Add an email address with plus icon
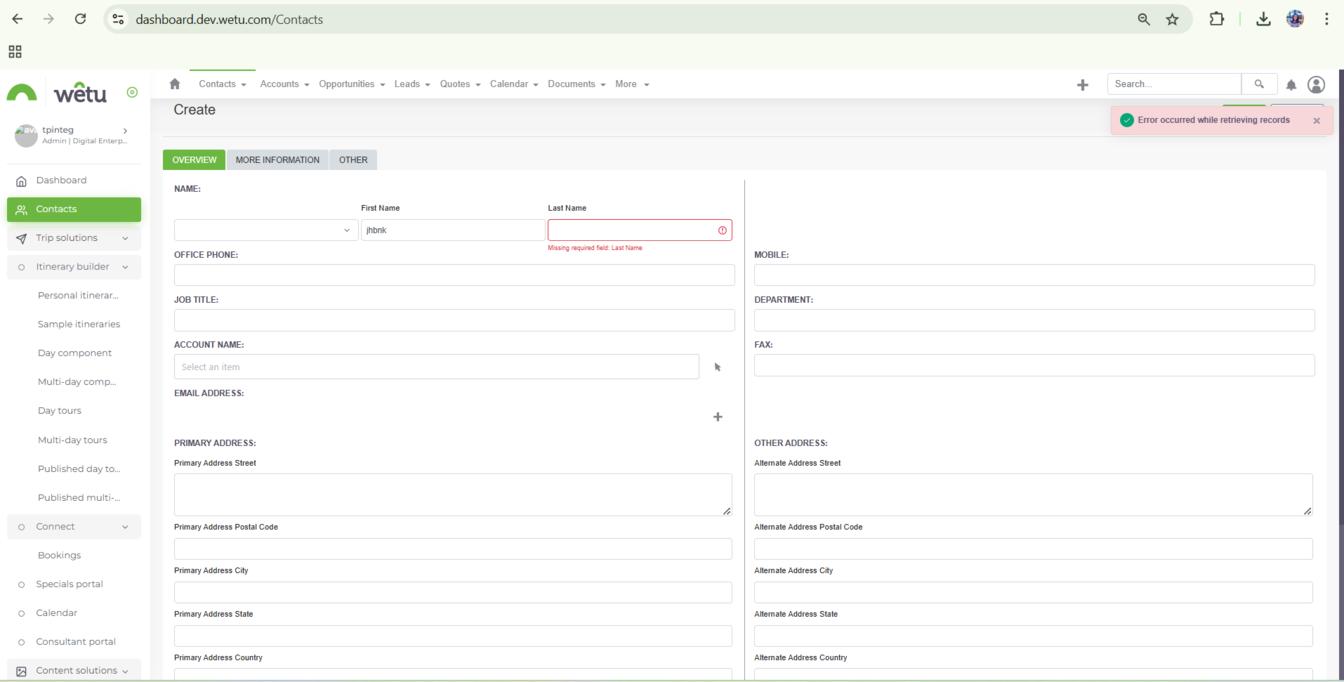The image size is (1344, 682). click(717, 417)
